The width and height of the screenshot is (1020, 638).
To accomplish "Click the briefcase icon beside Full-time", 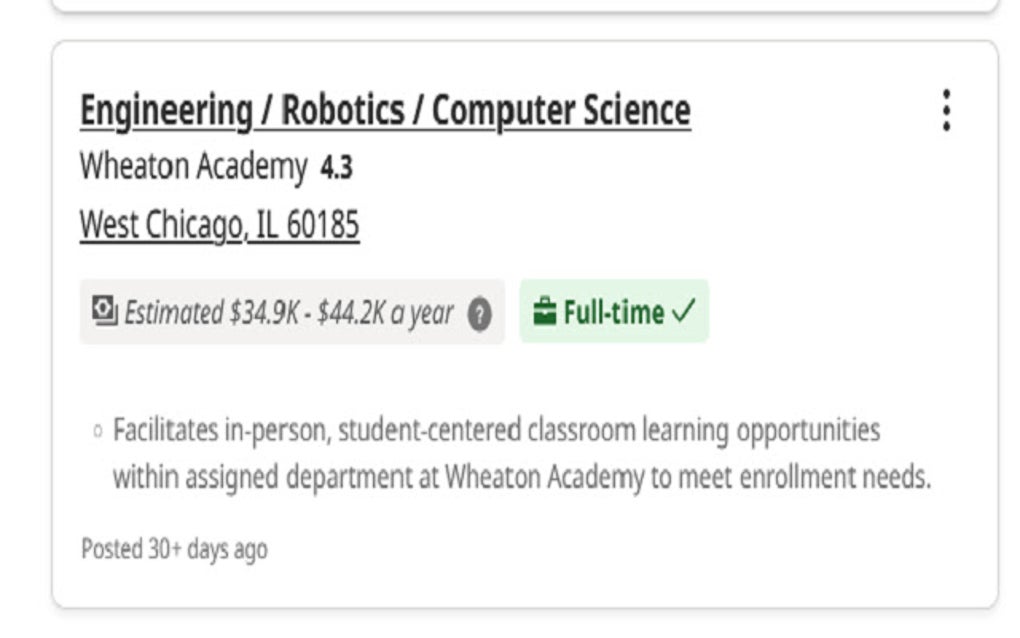I will point(544,313).
